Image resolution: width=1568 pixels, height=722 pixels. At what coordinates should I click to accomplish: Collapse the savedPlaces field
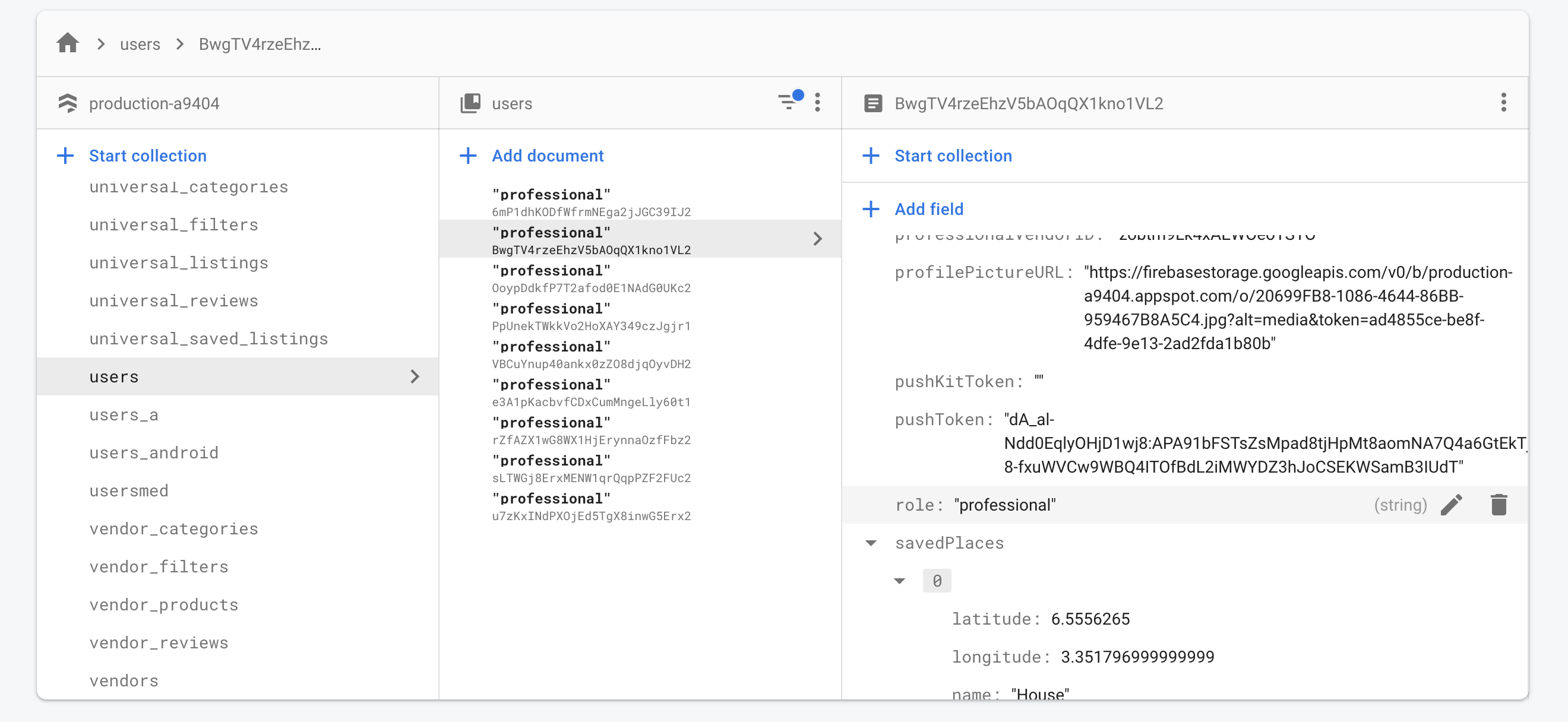click(x=871, y=543)
